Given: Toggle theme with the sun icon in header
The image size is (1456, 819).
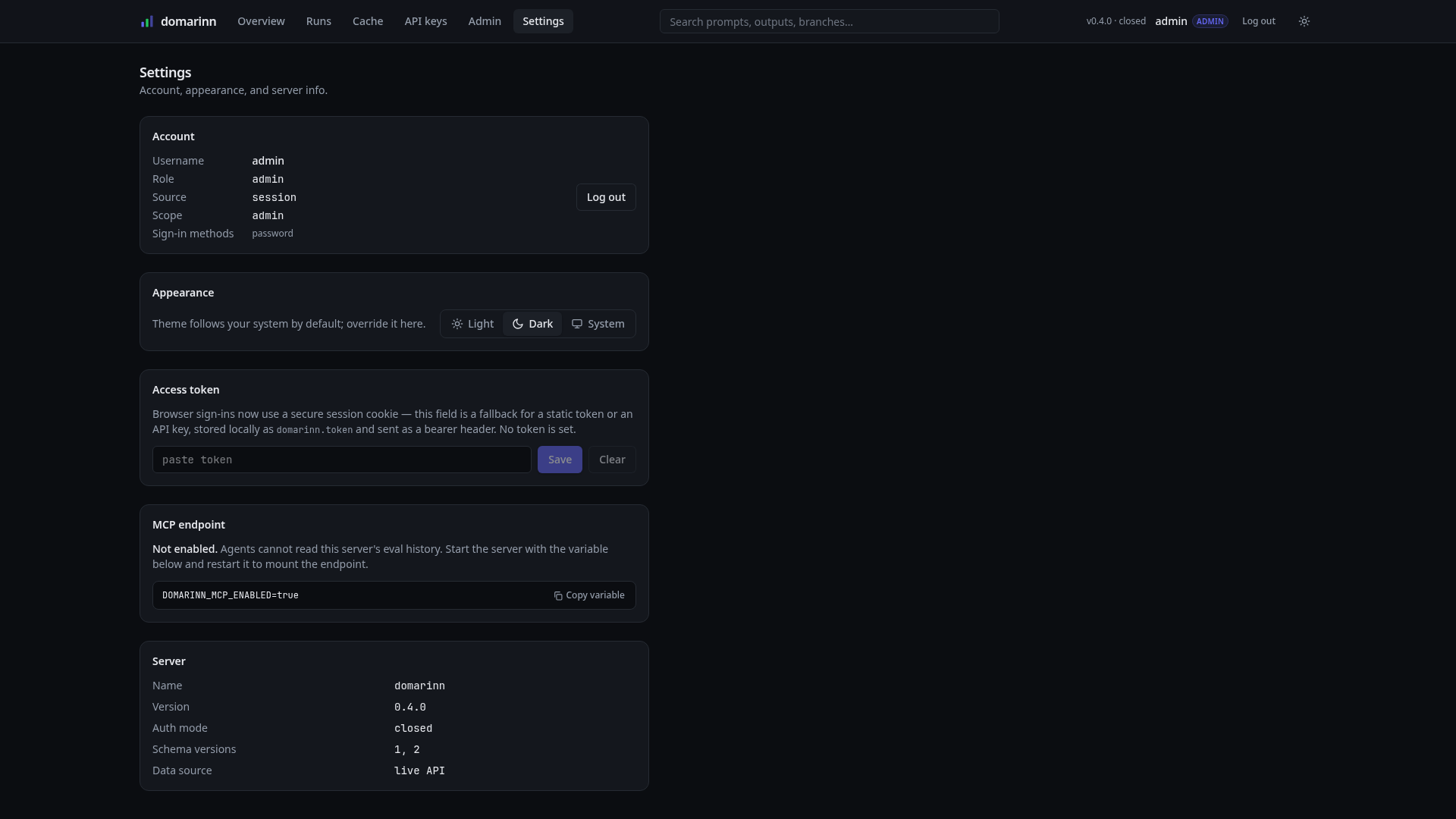Looking at the screenshot, I should coord(1304,21).
